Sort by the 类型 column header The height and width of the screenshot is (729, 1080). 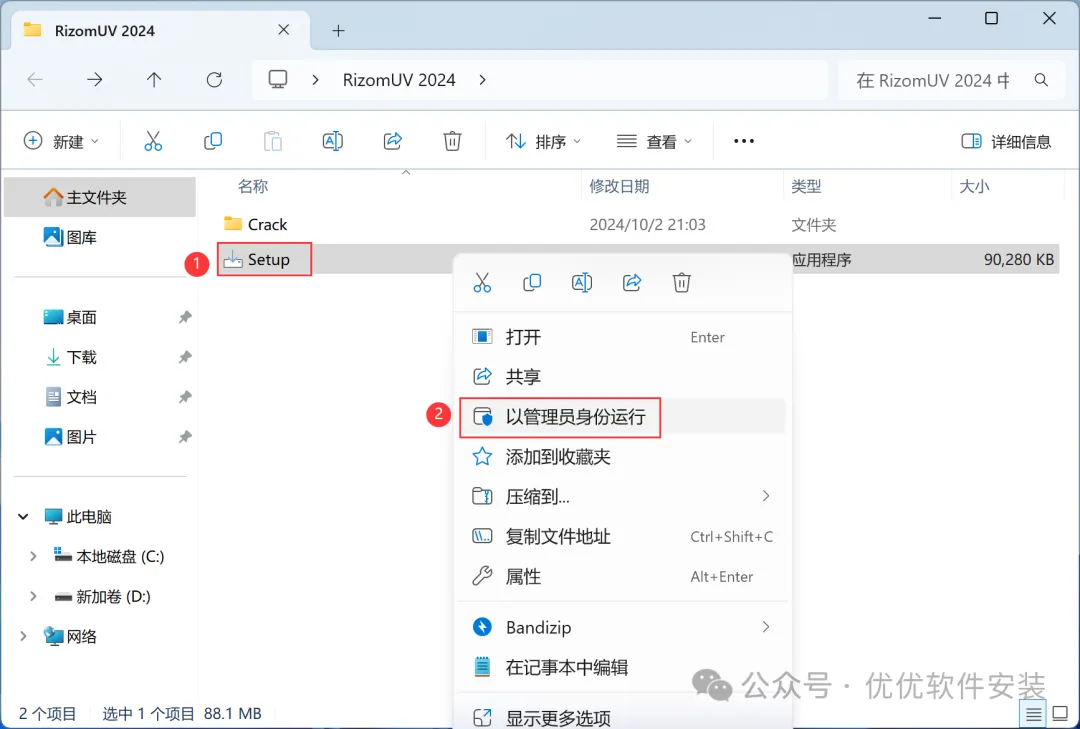point(806,186)
